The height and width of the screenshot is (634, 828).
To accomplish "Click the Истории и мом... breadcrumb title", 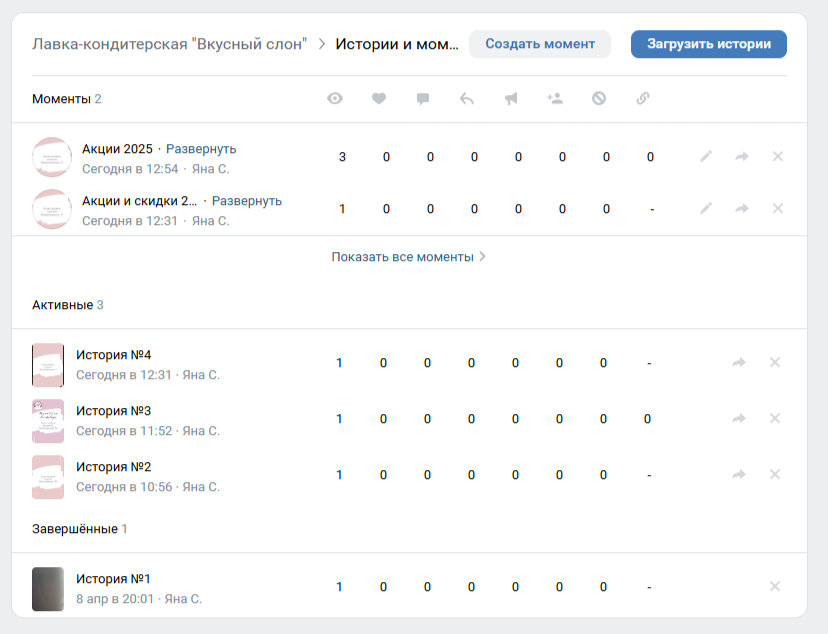I will [397, 44].
